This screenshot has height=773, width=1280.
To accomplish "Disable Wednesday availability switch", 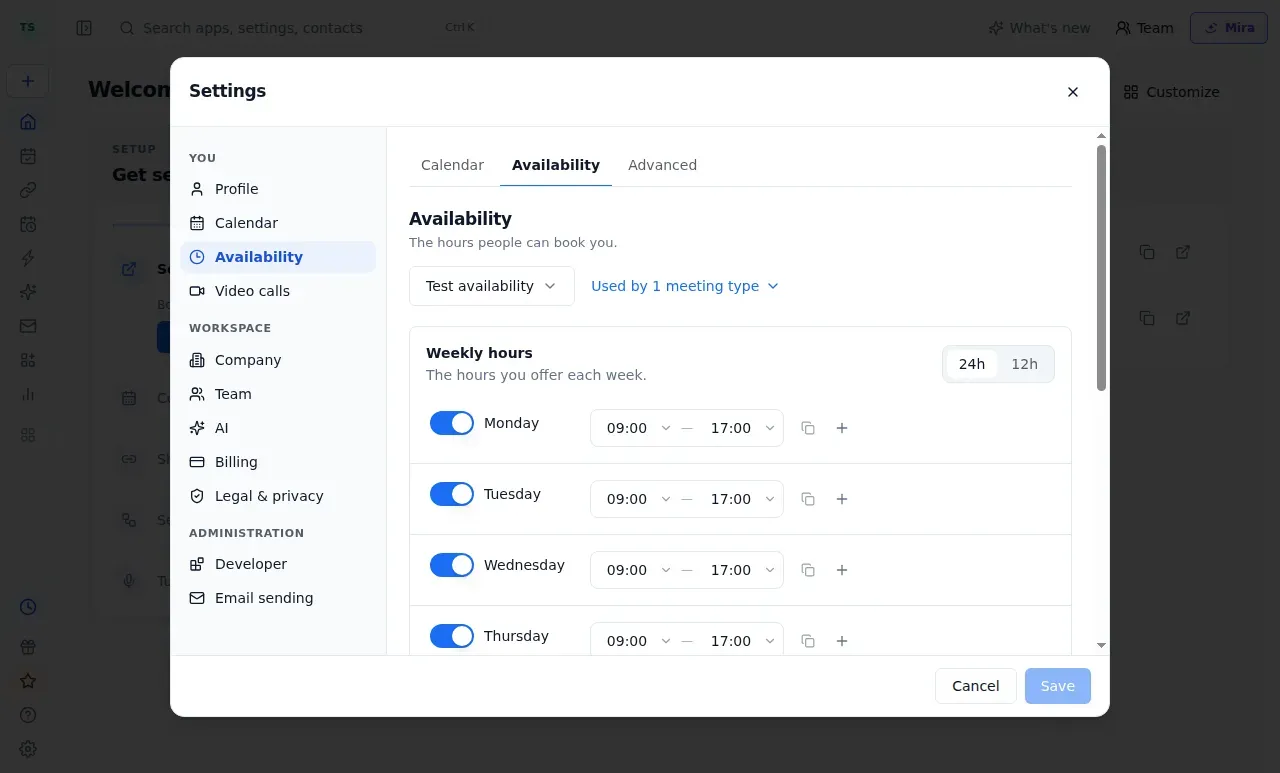I will point(452,565).
